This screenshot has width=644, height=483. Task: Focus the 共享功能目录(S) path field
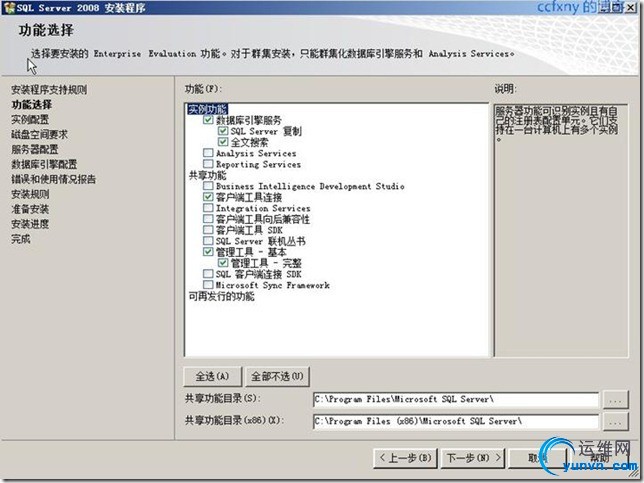455,400
